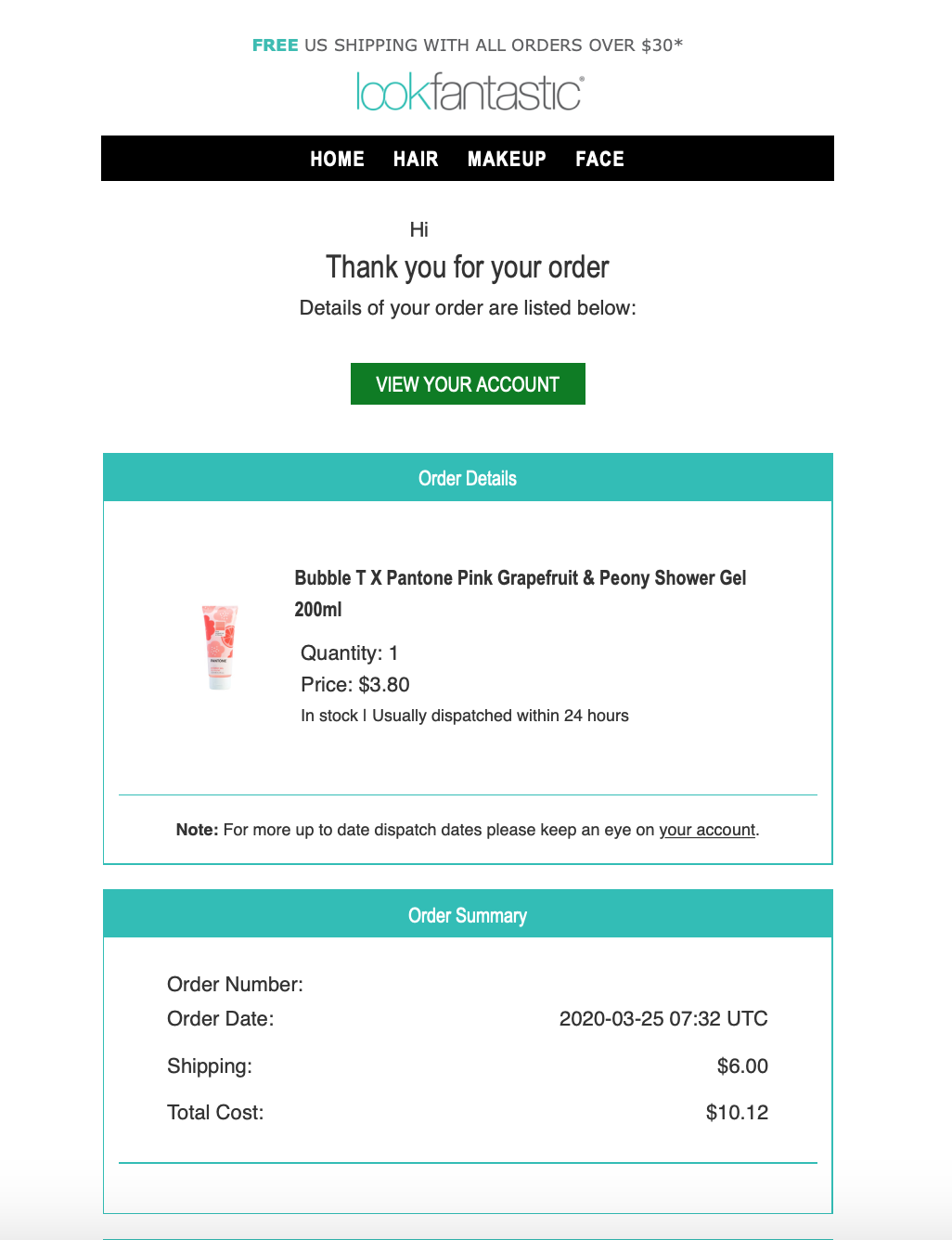
Task: Go to the HAIR category
Action: (x=416, y=159)
